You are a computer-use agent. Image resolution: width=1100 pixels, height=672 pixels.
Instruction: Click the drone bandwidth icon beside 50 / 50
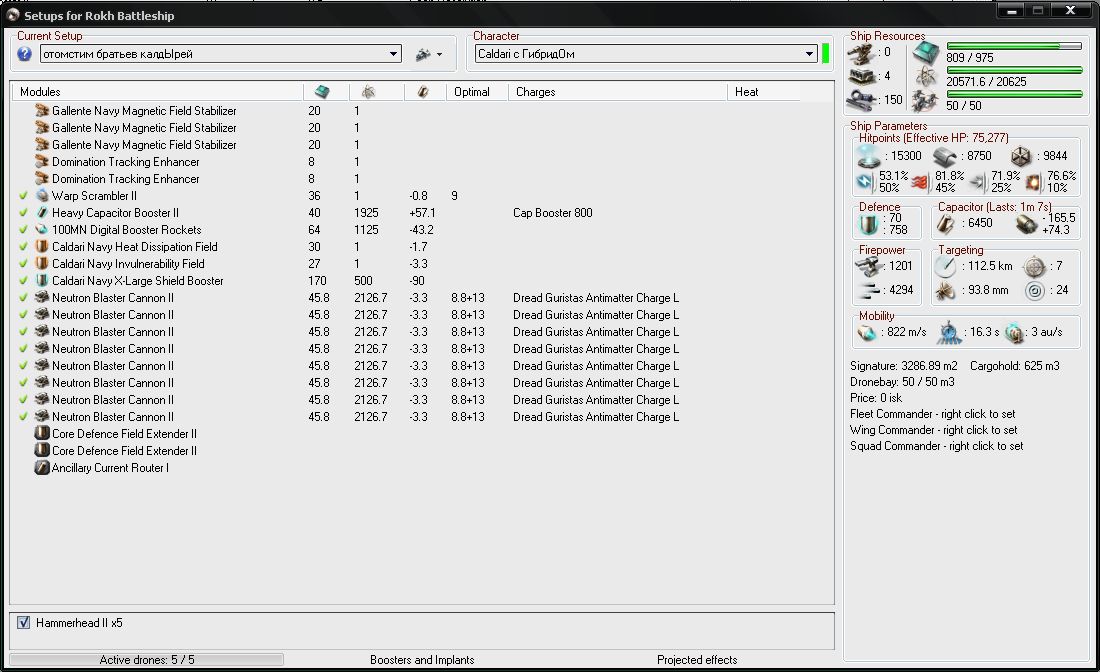point(926,102)
